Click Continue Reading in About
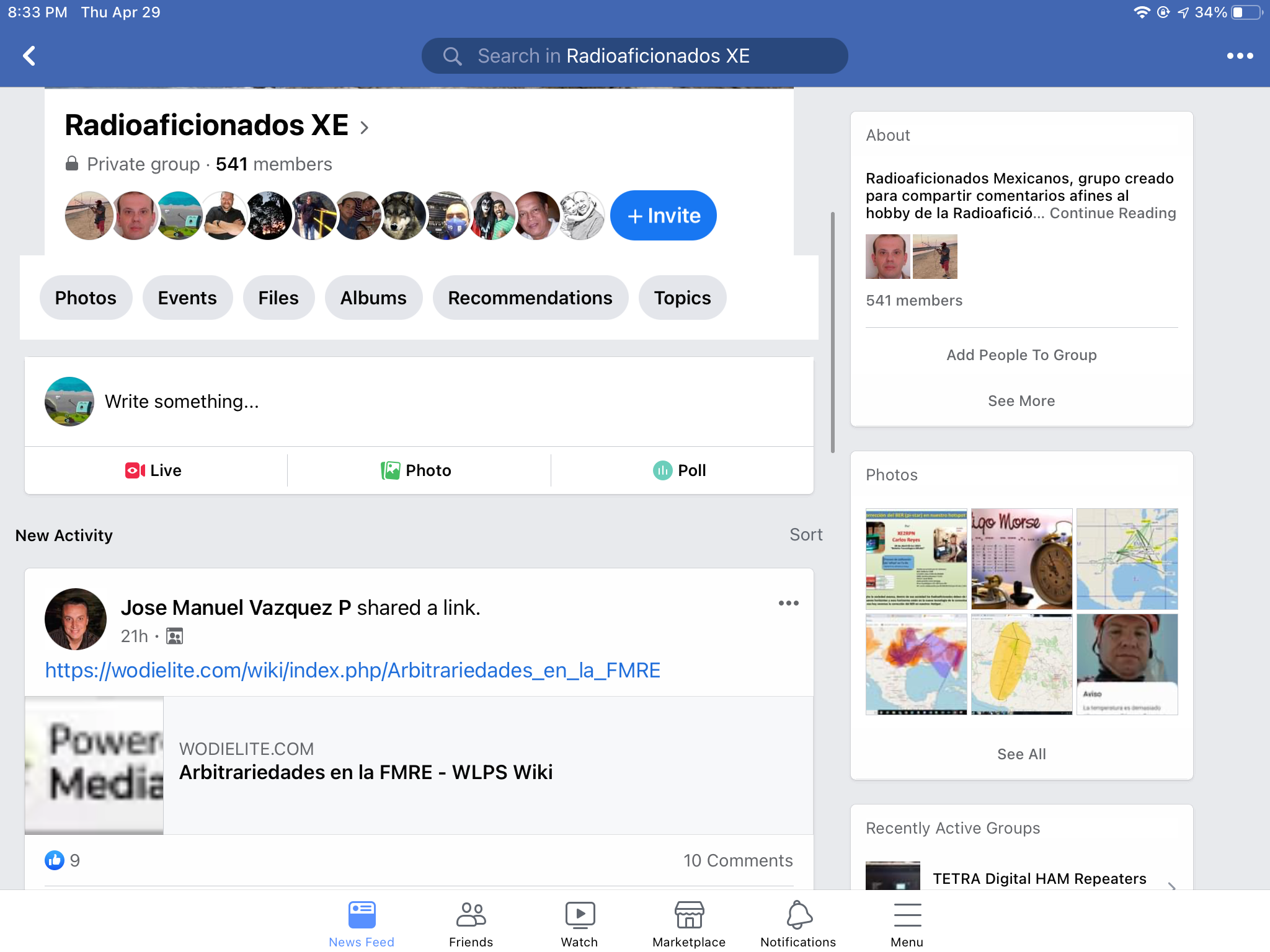 pos(1112,213)
